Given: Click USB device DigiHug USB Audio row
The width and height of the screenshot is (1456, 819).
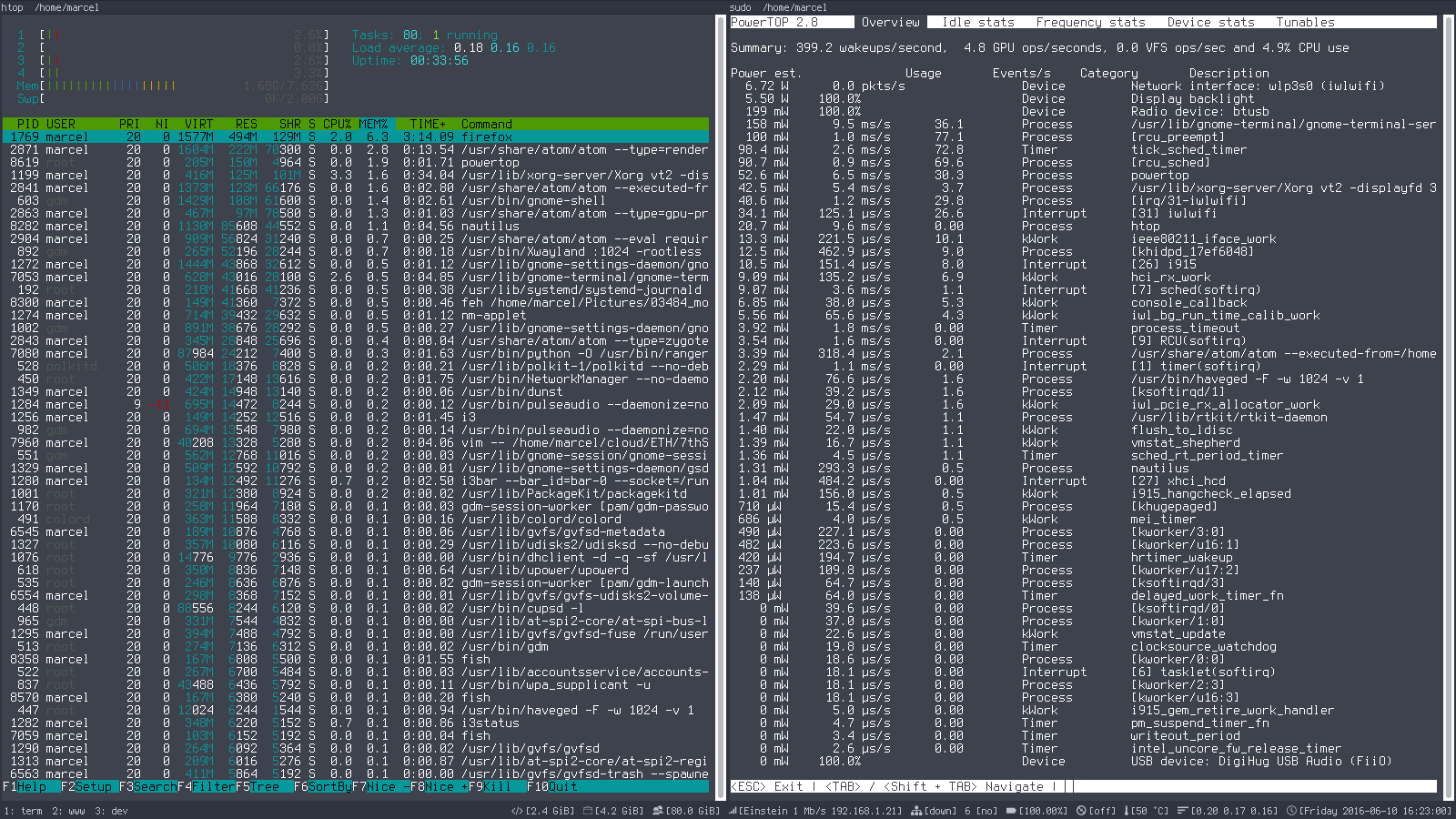Looking at the screenshot, I should 1085,761.
